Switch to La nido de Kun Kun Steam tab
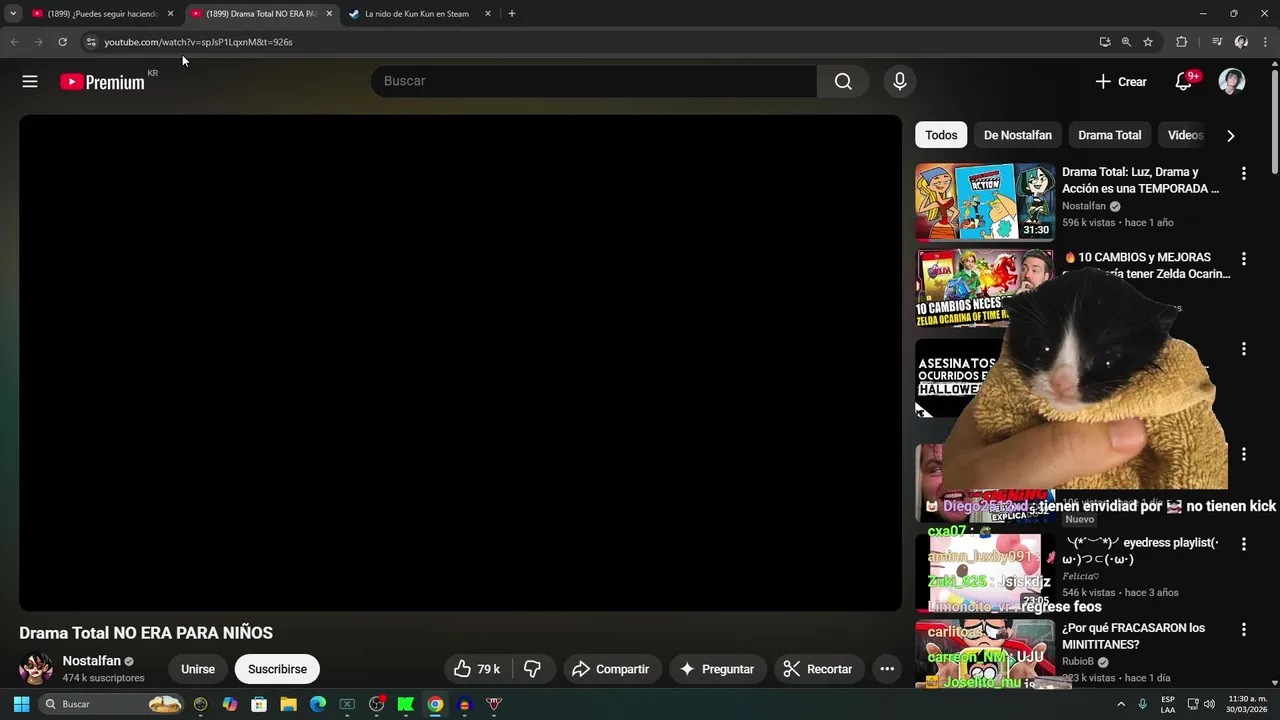 coord(415,14)
